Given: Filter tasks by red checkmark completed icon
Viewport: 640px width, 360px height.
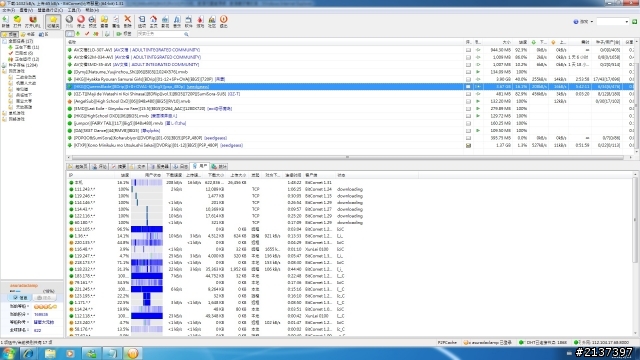Looking at the screenshot, I should click(x=87, y=34).
